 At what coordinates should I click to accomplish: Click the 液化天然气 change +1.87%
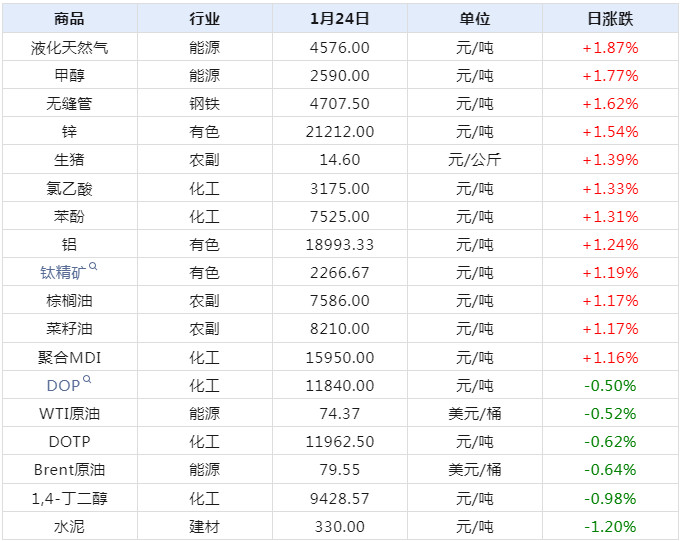[x=610, y=47]
